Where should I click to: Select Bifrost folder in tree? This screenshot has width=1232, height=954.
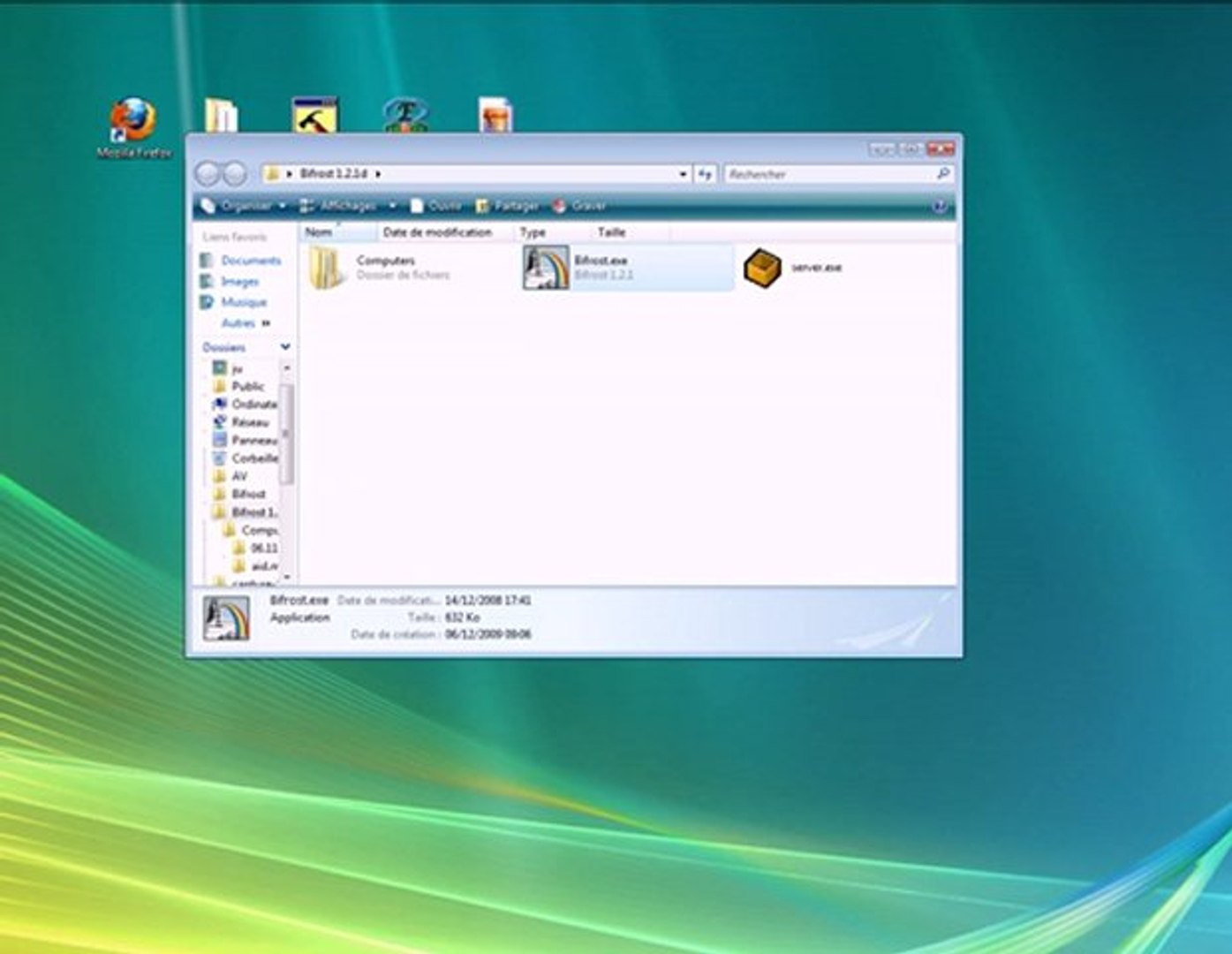[247, 494]
